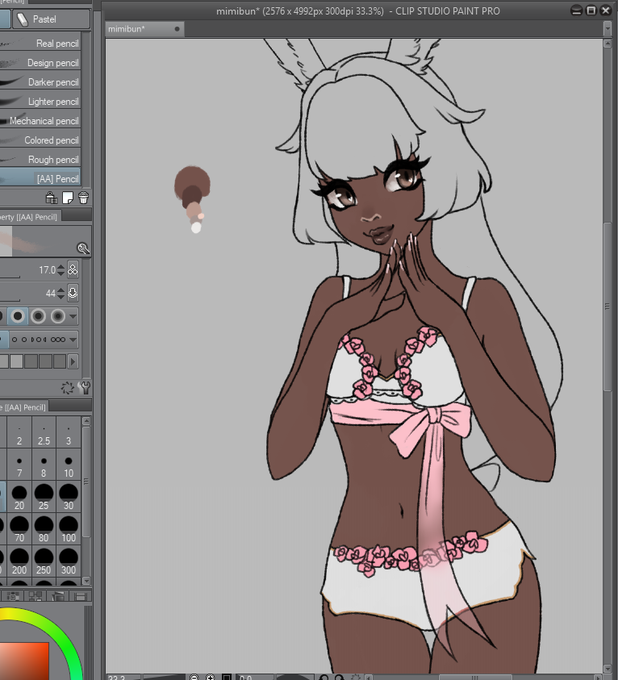This screenshot has width=618, height=680.
Task: Pick the light gray swatch in tool property
Action: point(16,361)
